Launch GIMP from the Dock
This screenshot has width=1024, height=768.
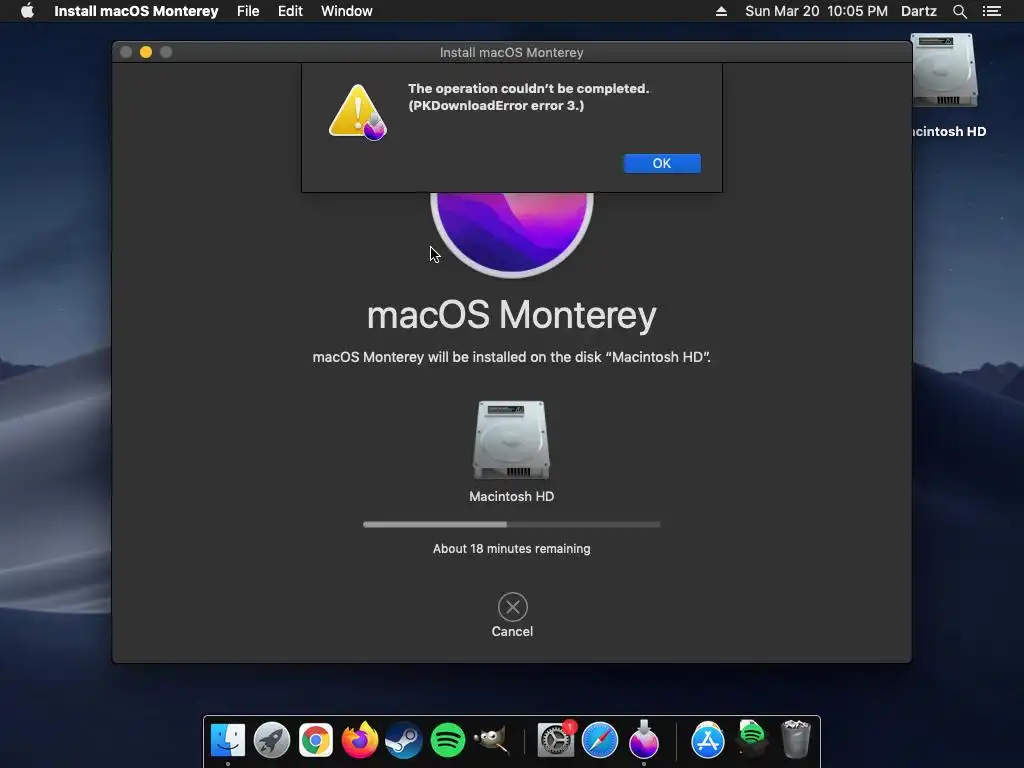(491, 740)
